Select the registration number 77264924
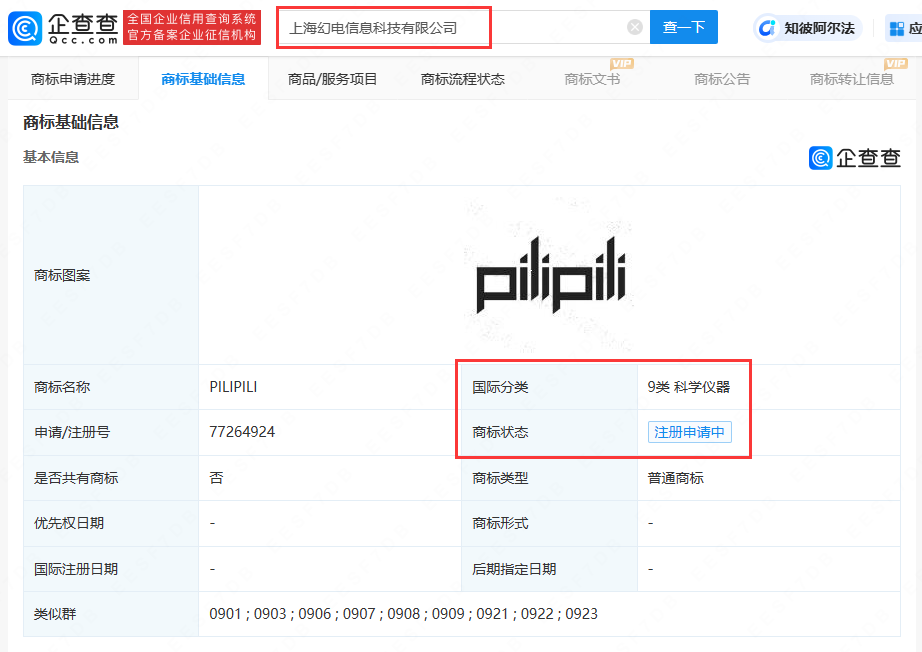The height and width of the screenshot is (652, 922). (x=242, y=432)
